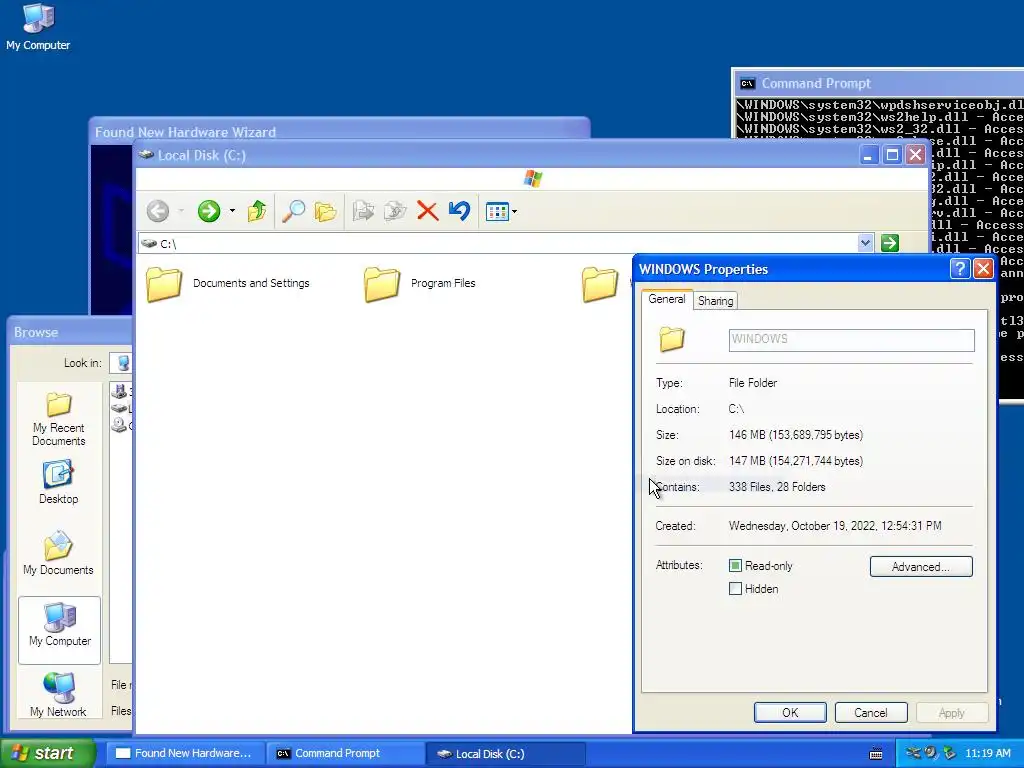Switch to the Sharing tab
The width and height of the screenshot is (1024, 768).
[715, 300]
